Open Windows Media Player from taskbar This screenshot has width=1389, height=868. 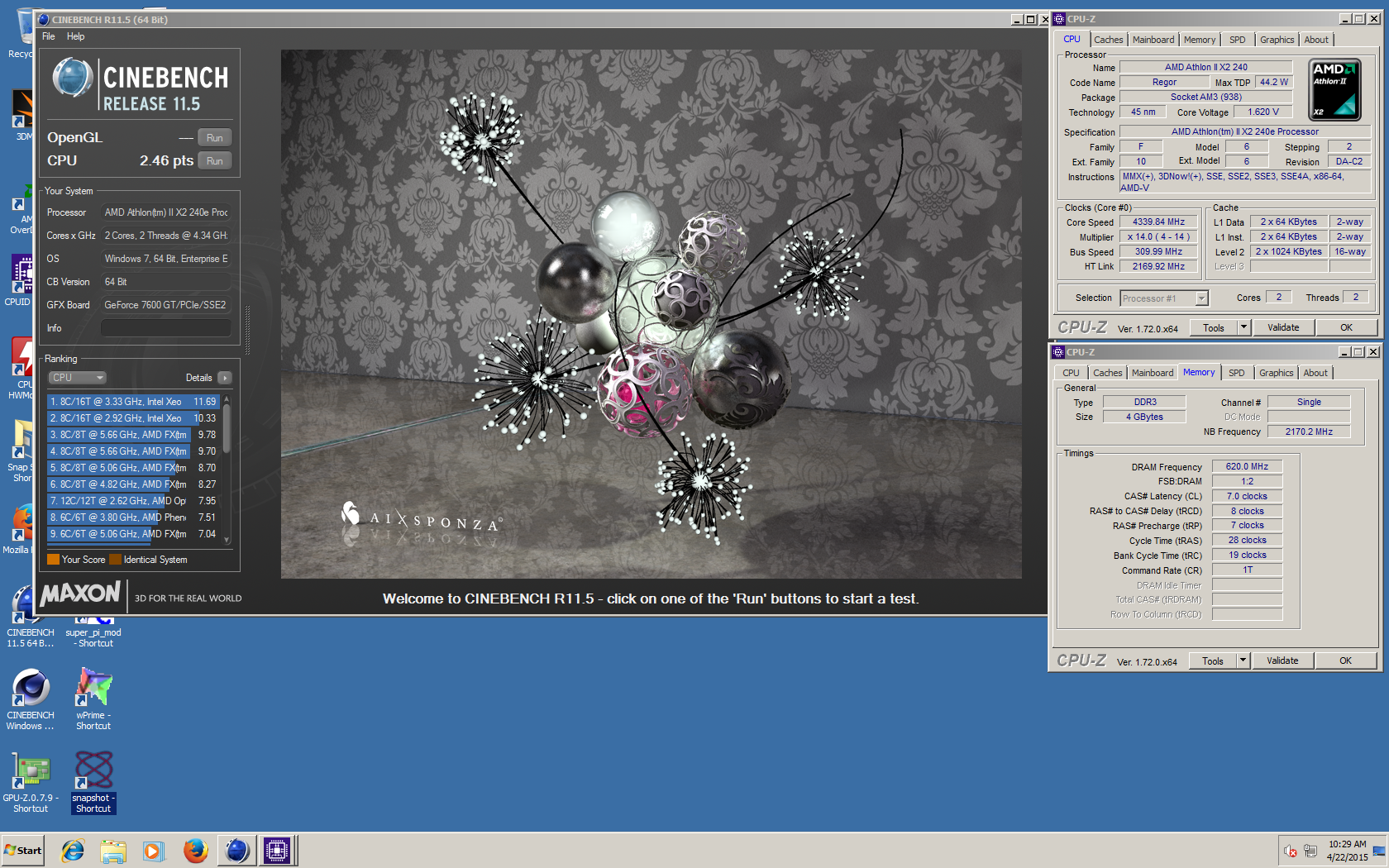154,850
